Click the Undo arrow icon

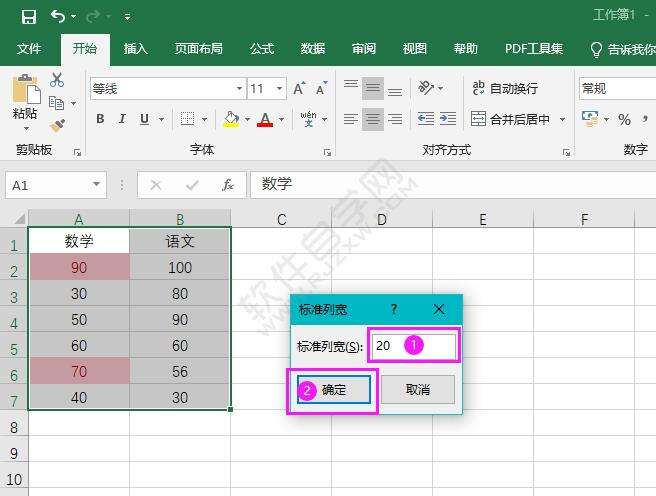point(58,17)
